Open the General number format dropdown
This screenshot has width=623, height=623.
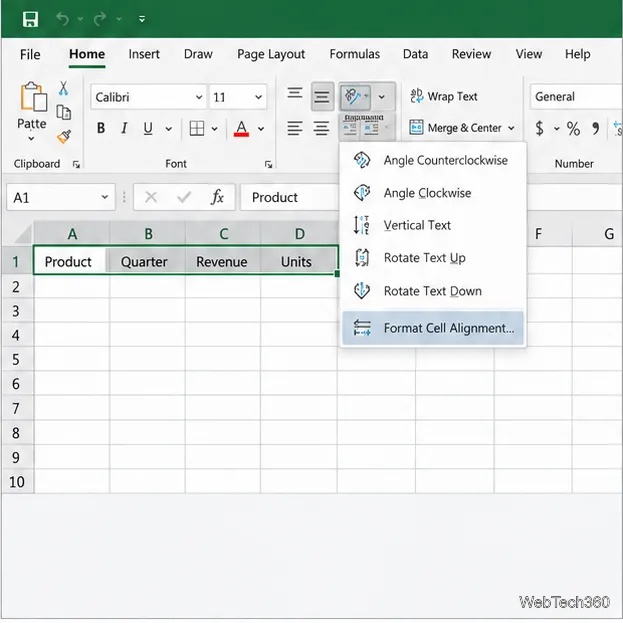coord(576,97)
